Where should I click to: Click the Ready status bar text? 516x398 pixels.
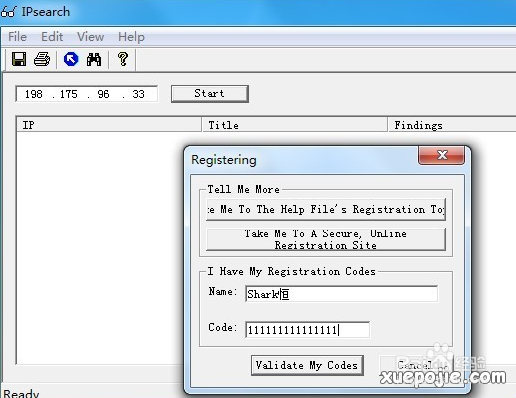21,393
